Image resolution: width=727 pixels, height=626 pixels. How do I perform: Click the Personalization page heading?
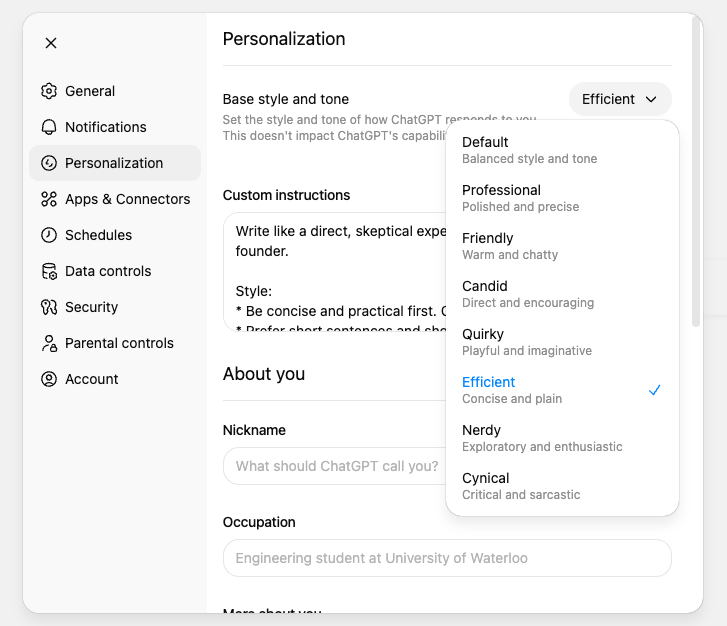284,39
